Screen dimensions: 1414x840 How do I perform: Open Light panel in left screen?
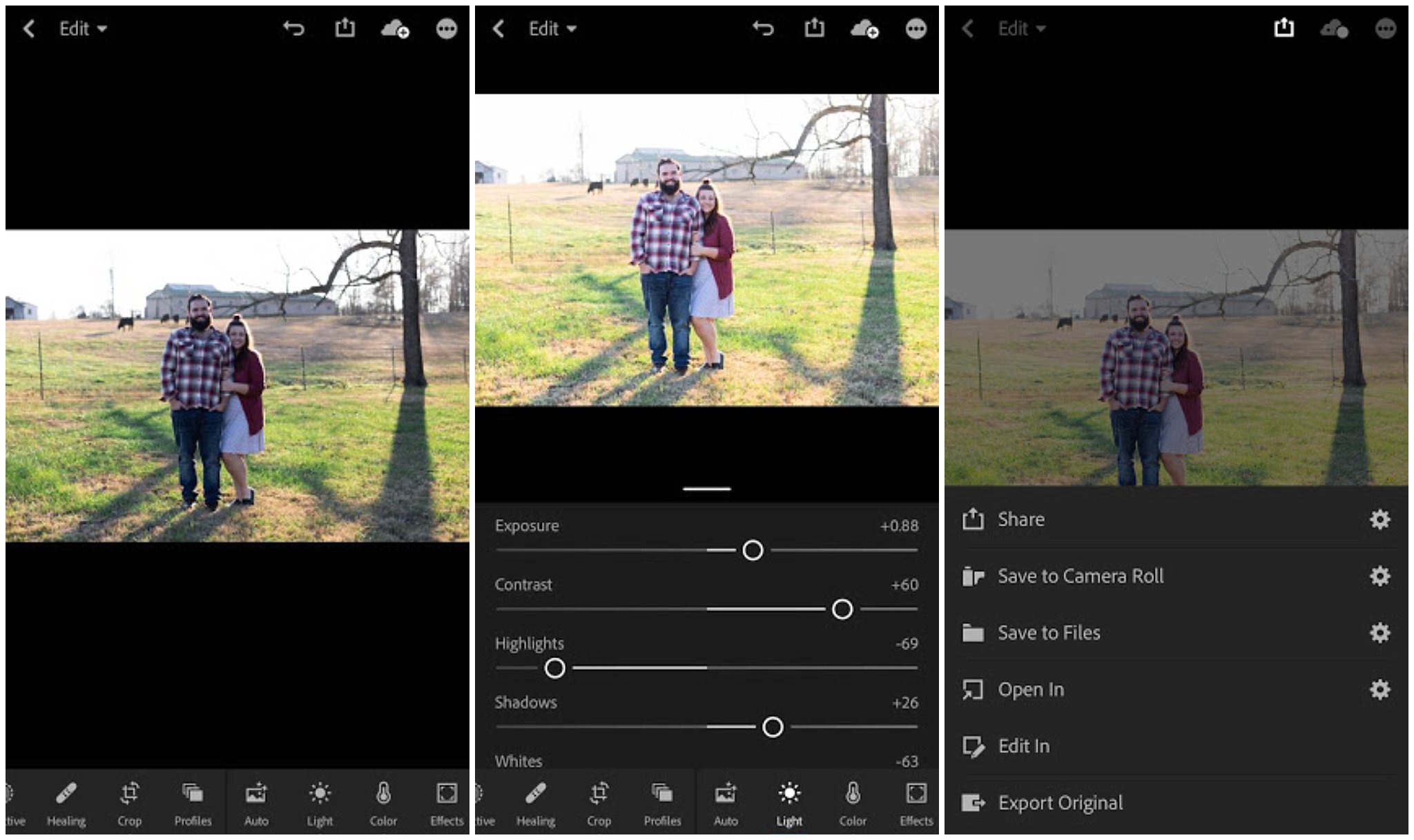(x=320, y=804)
